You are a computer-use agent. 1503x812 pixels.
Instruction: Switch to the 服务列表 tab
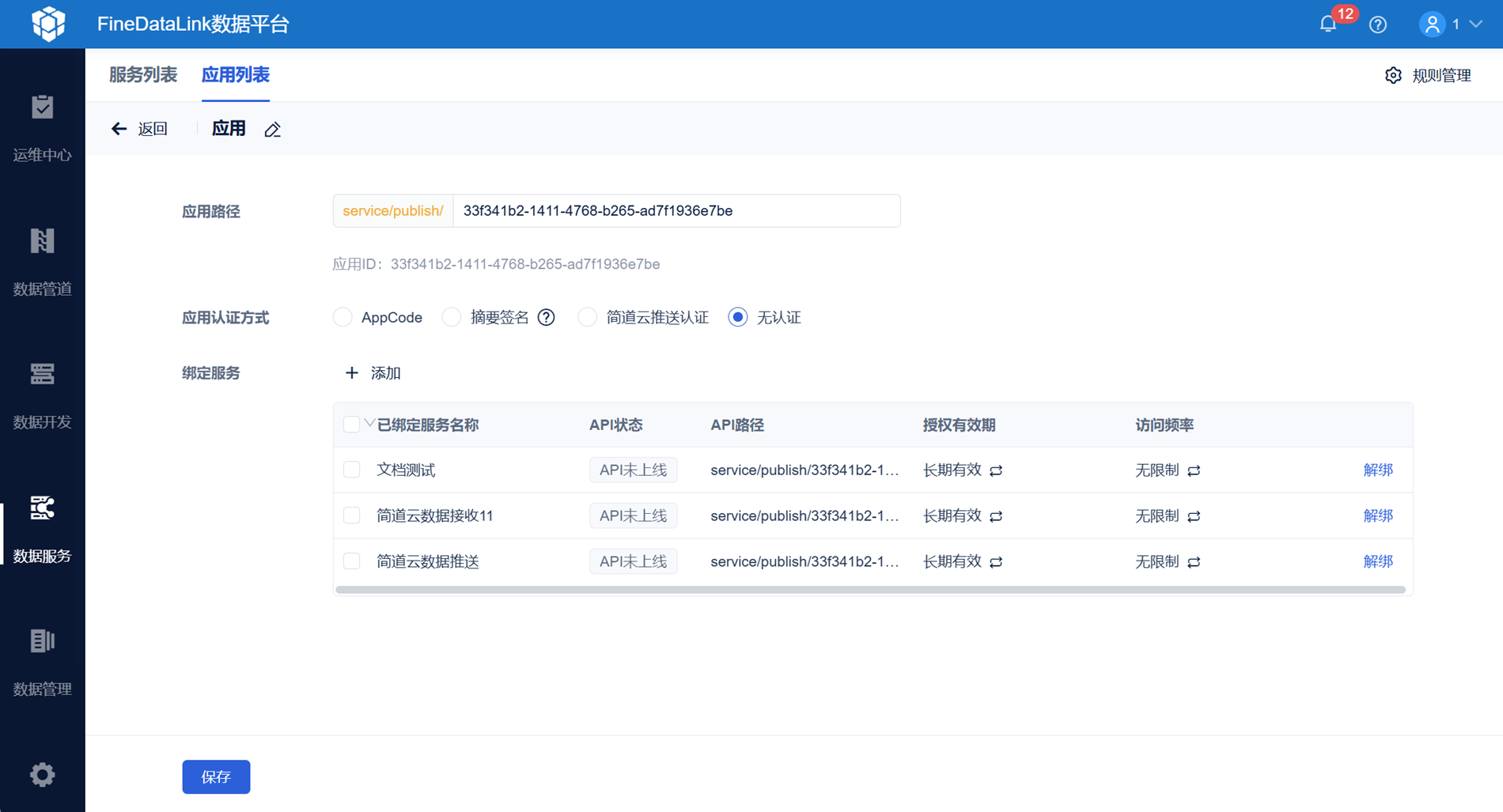[143, 75]
